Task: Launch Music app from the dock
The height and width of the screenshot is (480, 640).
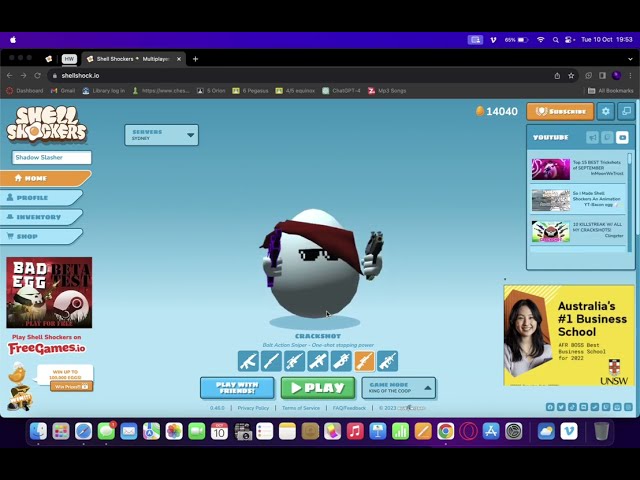Action: pyautogui.click(x=355, y=431)
